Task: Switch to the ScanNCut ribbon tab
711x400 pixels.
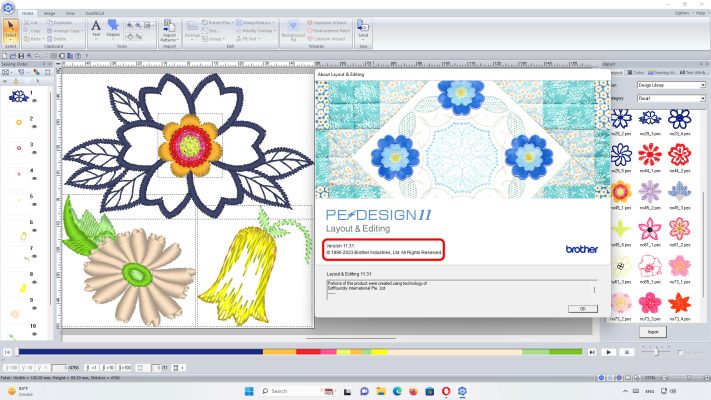Action: click(x=95, y=13)
